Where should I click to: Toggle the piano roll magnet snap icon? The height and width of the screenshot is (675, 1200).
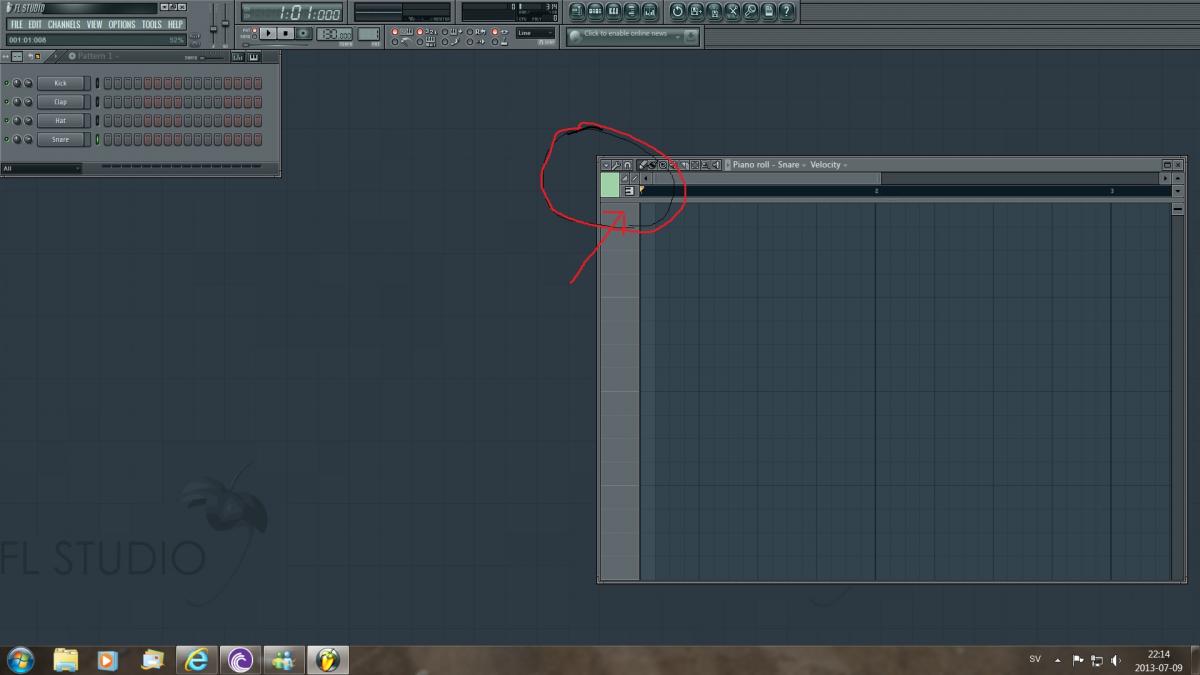(x=628, y=165)
